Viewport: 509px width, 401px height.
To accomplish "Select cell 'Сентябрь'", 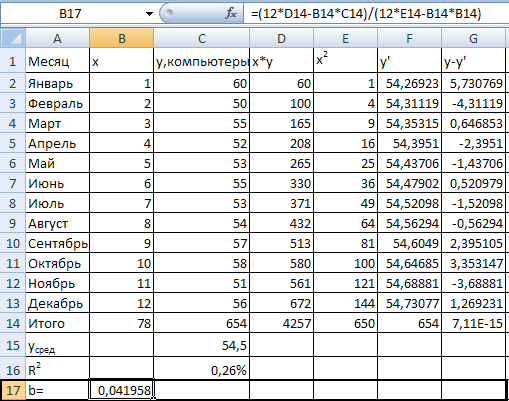I will [x=57, y=243].
